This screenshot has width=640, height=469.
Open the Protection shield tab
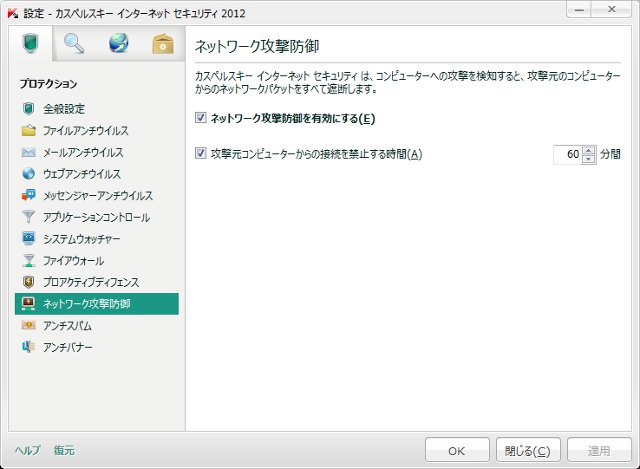tap(31, 44)
